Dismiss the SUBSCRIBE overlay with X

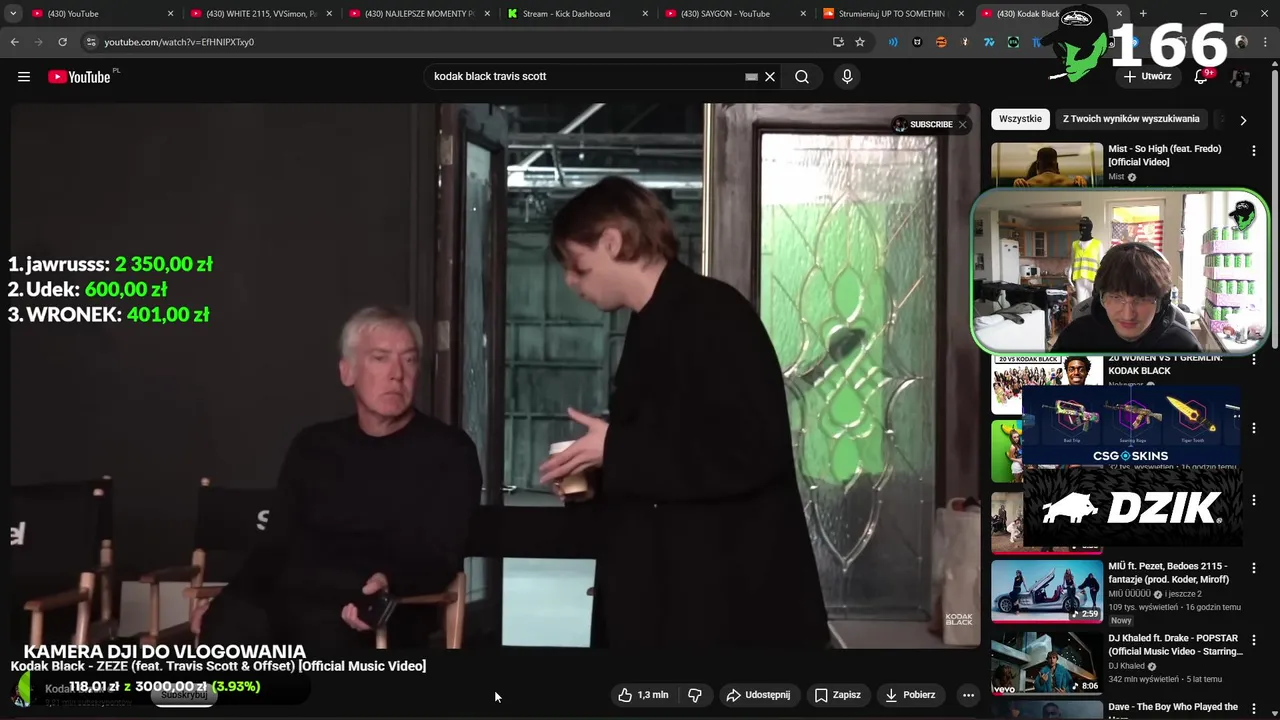point(962,124)
